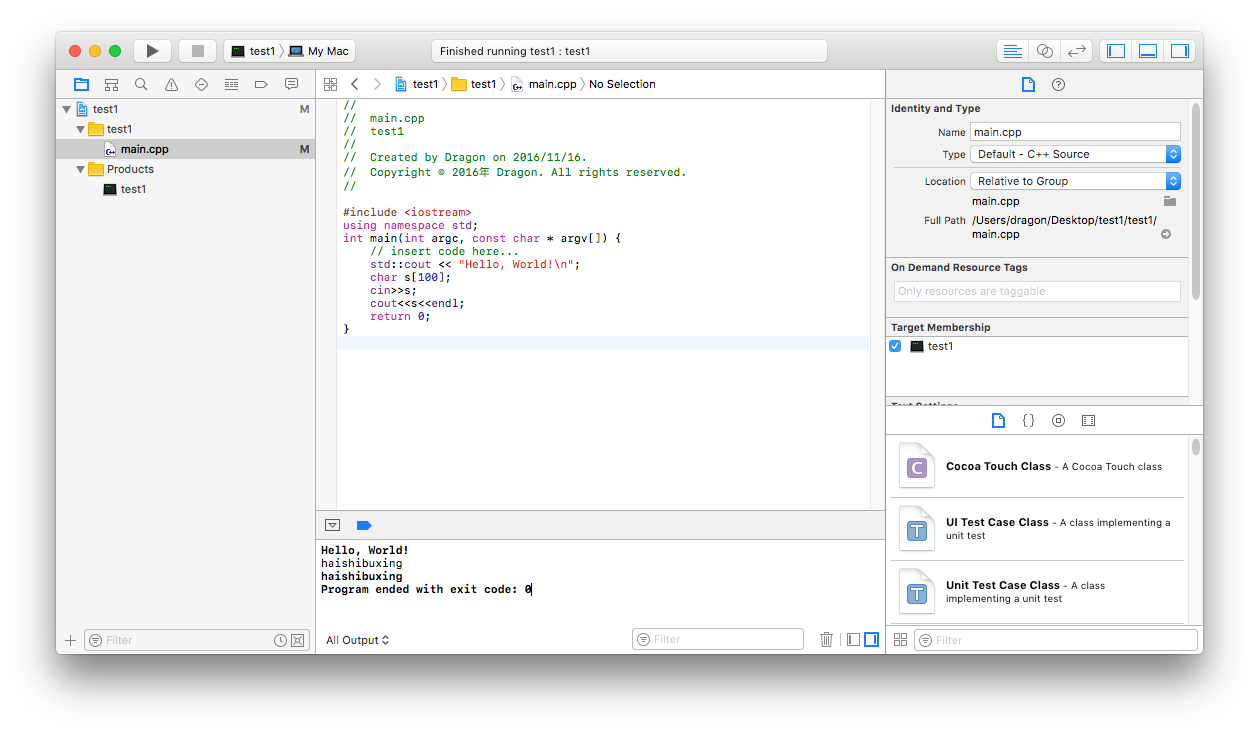Choose file location folder icon
The width and height of the screenshot is (1259, 734).
coord(1169,201)
